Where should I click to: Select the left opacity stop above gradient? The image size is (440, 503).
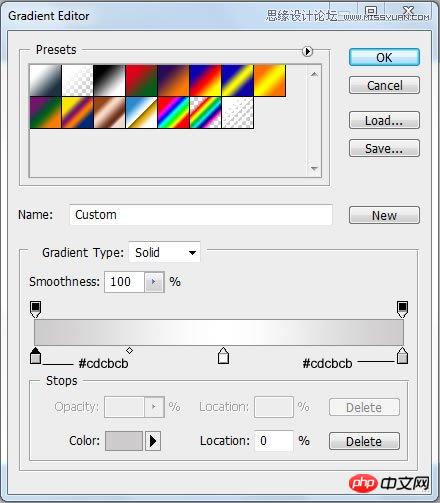(x=35, y=309)
